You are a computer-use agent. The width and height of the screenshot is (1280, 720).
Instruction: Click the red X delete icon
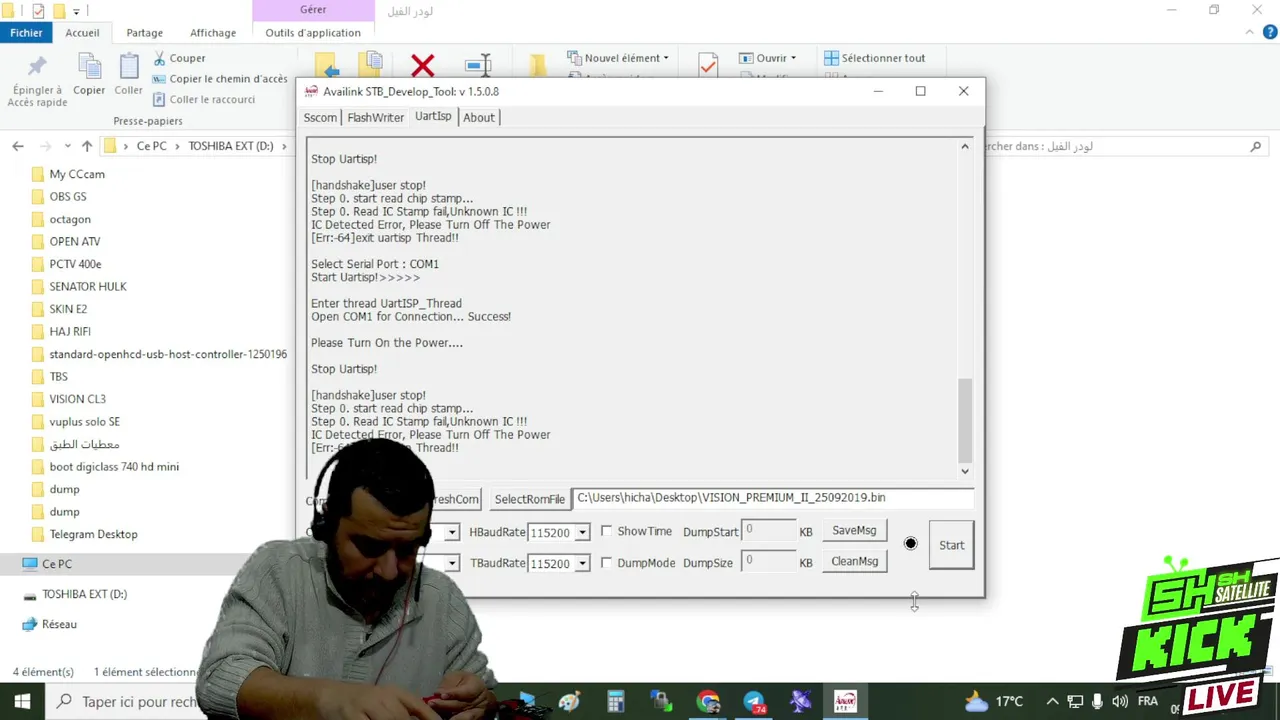pos(422,66)
